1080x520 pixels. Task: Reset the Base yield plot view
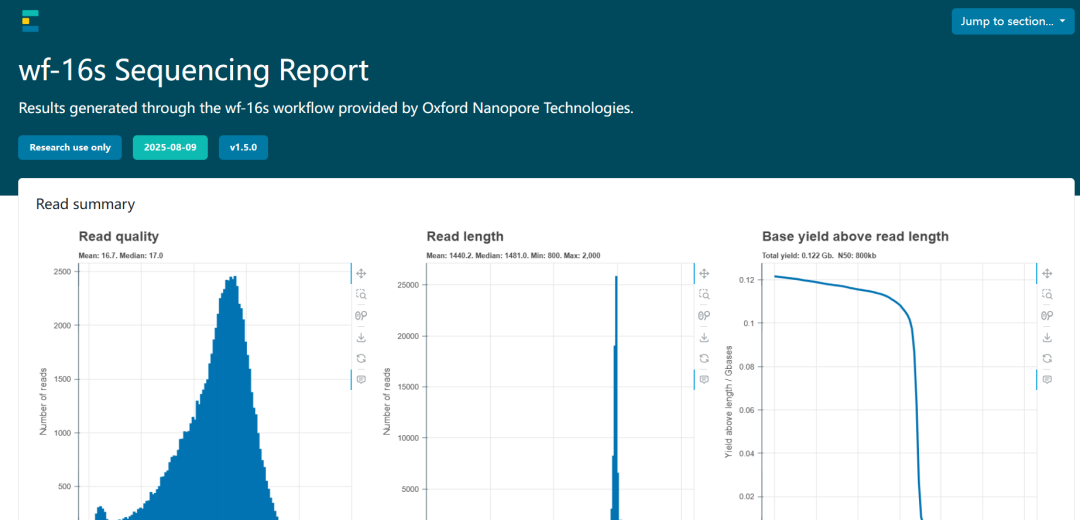[x=1047, y=358]
